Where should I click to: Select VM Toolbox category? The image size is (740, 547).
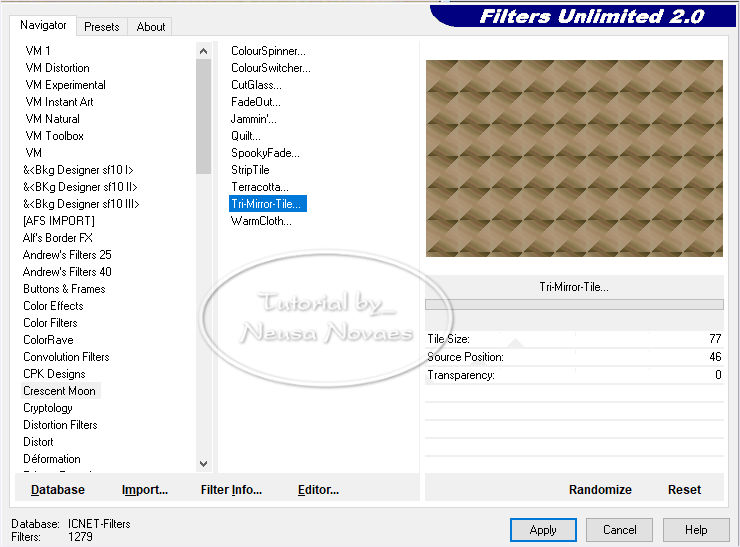point(55,135)
